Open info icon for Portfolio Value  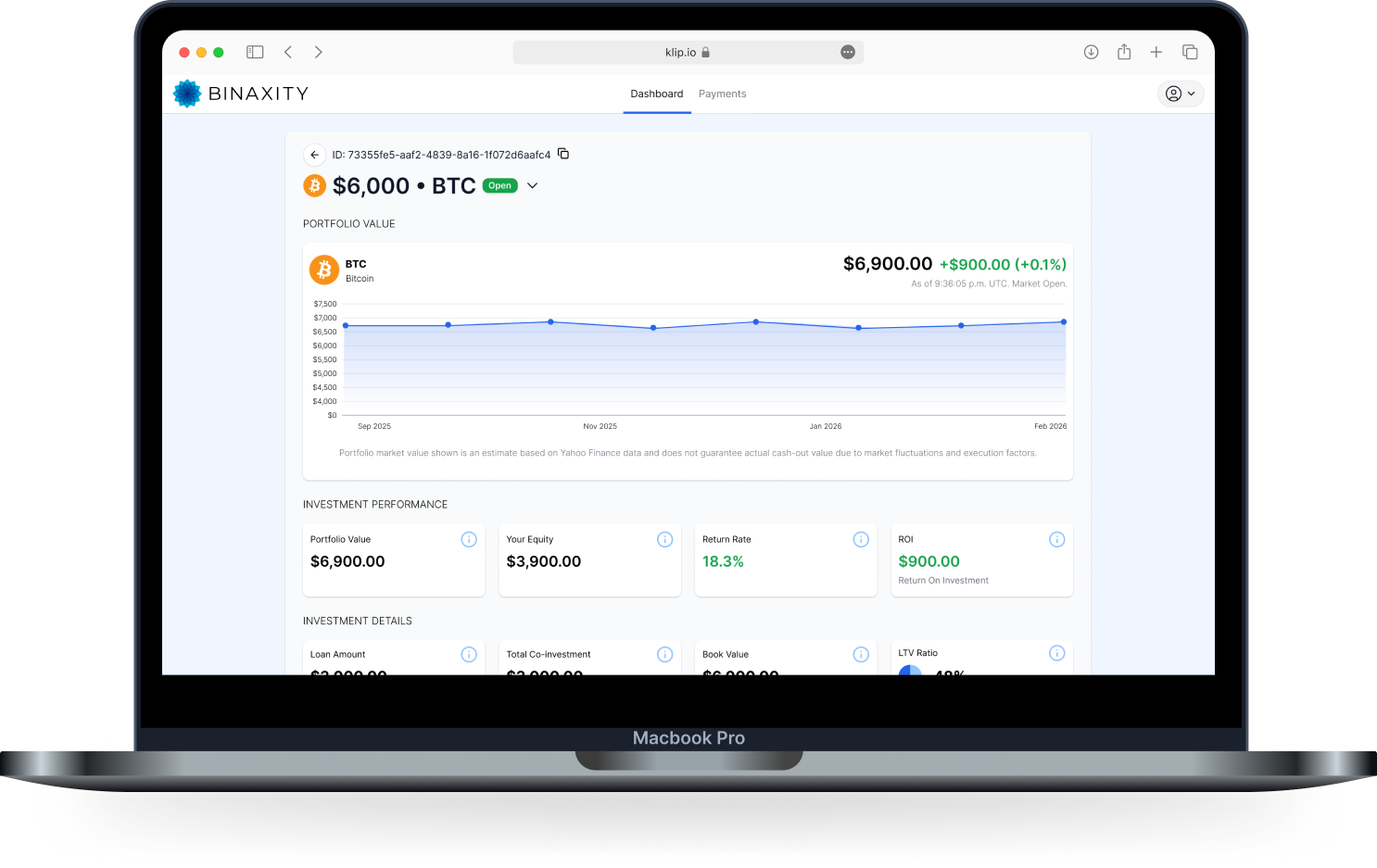pos(469,539)
